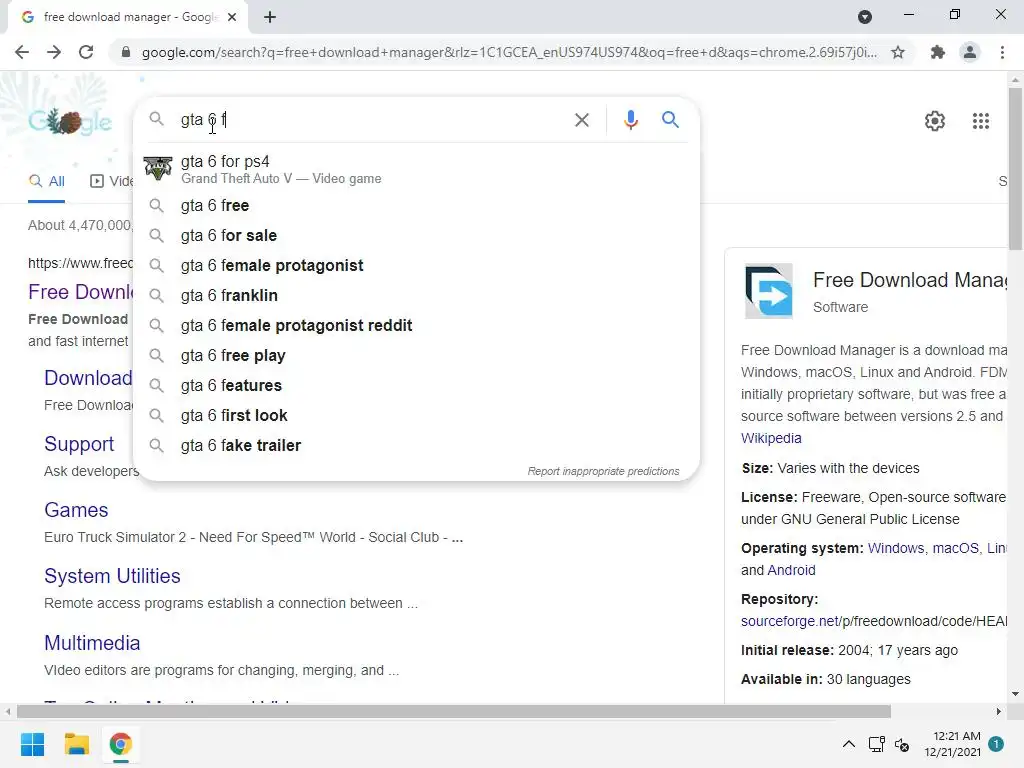Open network status tray icon
This screenshot has height=768, width=1024.
(x=876, y=744)
